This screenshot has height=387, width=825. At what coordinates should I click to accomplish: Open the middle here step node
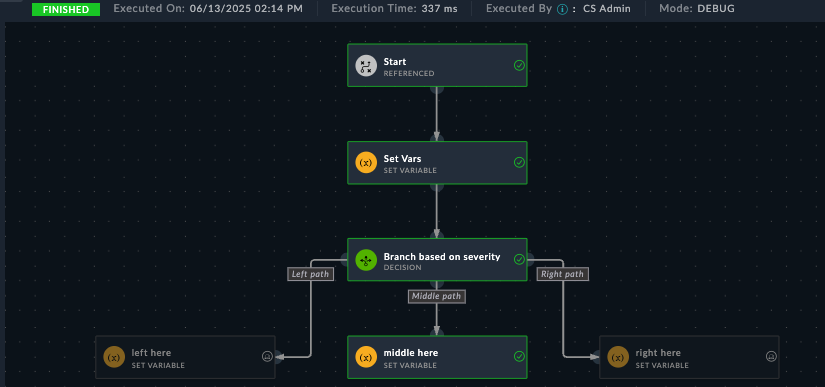coord(437,357)
